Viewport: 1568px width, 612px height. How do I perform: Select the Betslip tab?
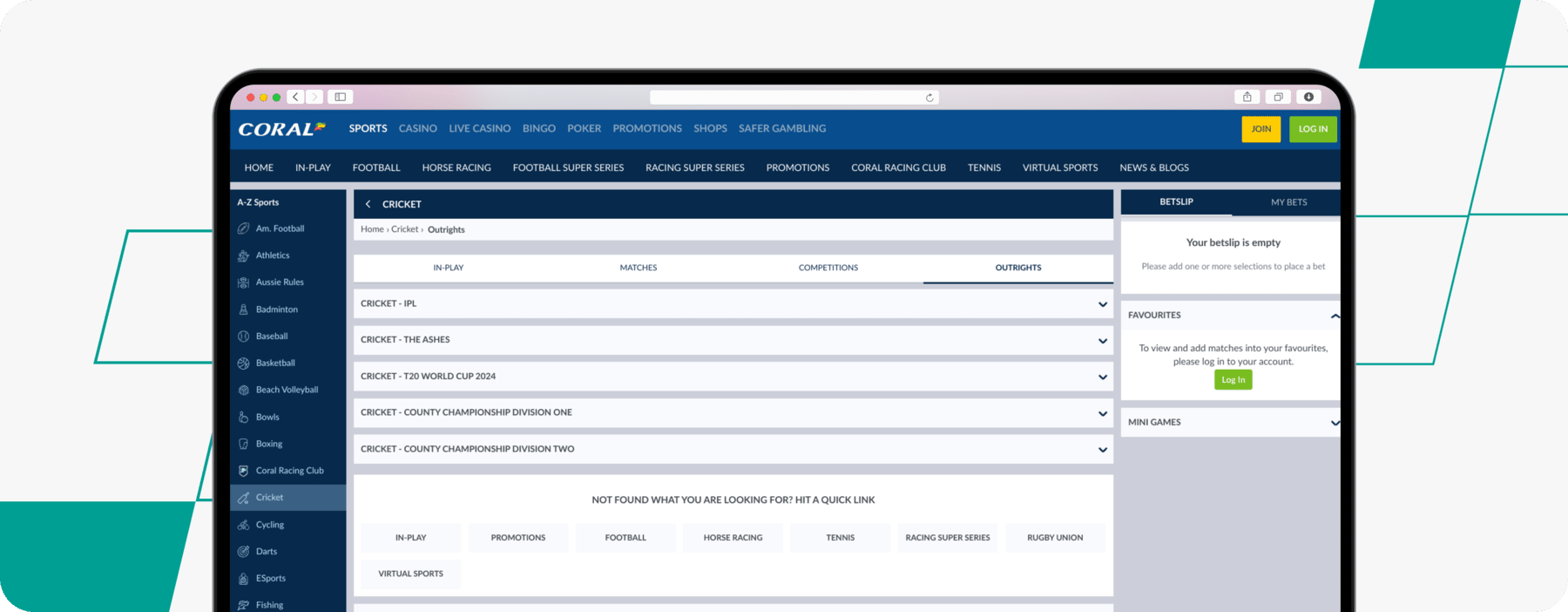pyautogui.click(x=1176, y=202)
